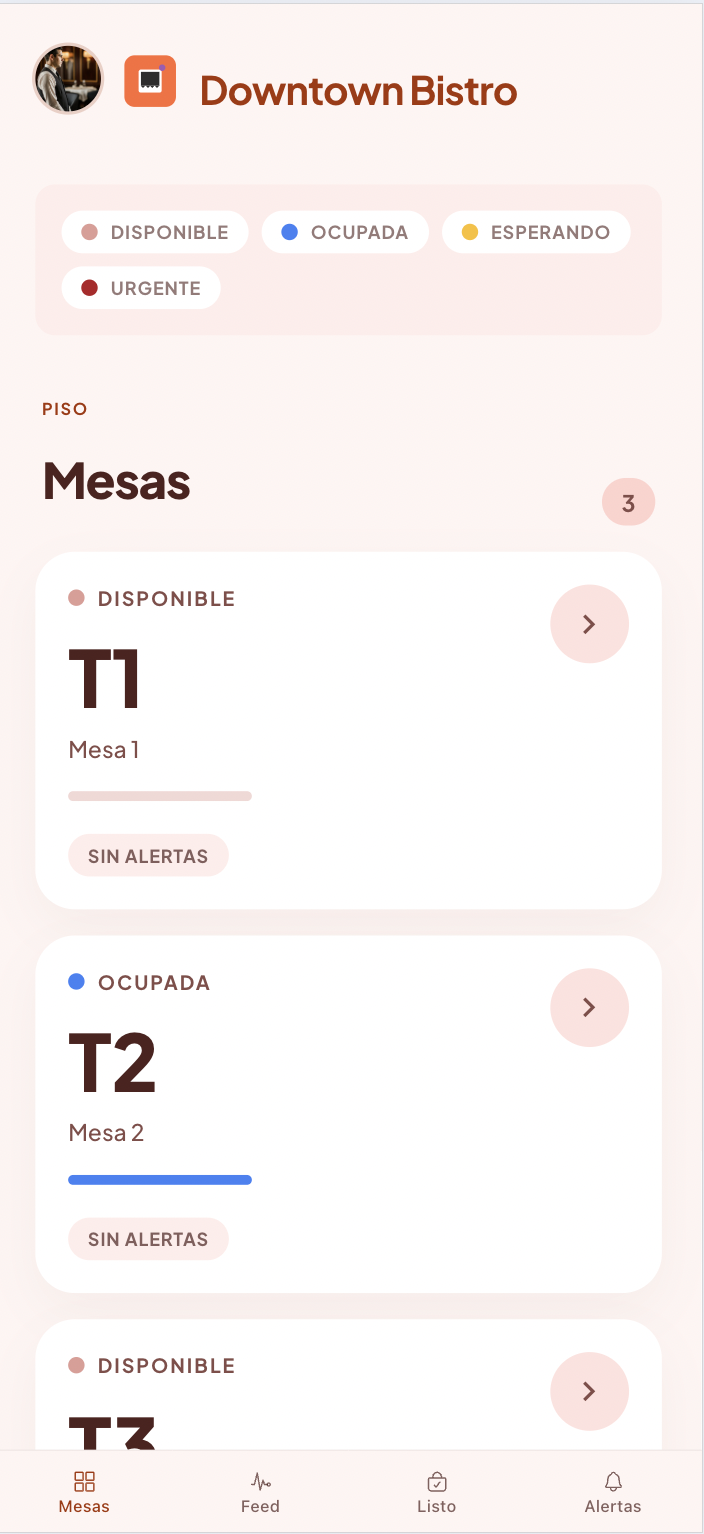Click the table count badge showing 3

click(628, 502)
